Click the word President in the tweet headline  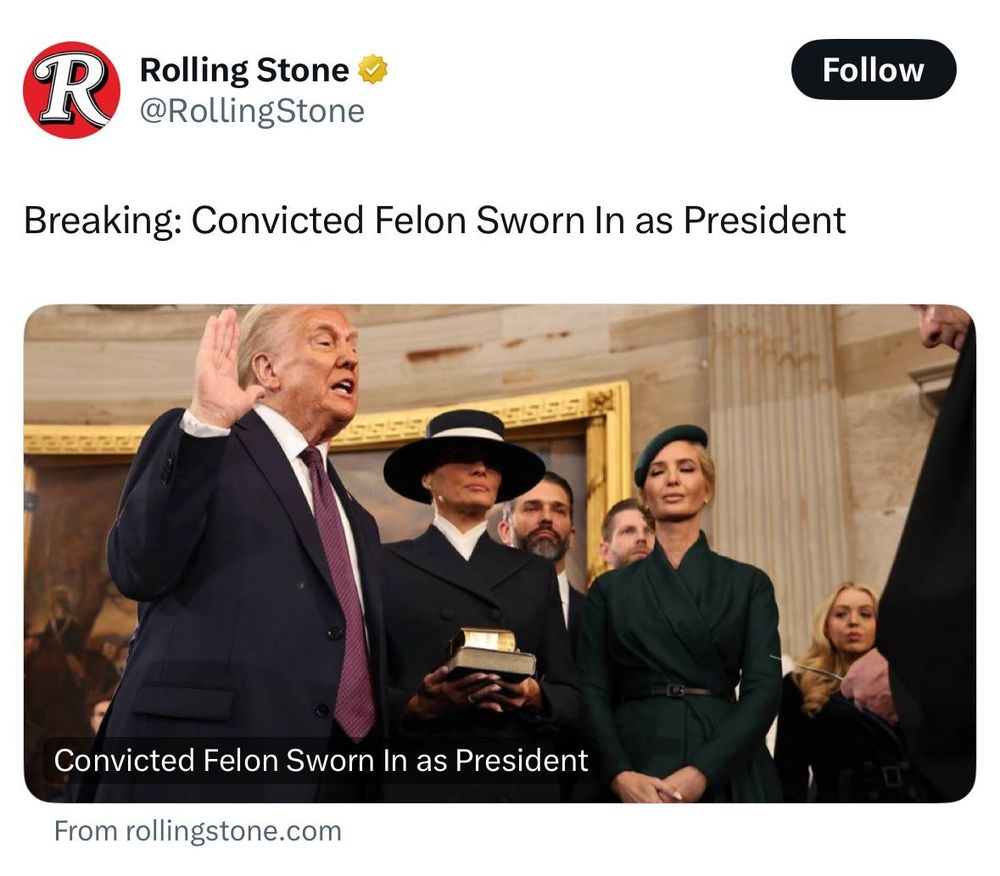pyautogui.click(x=764, y=221)
